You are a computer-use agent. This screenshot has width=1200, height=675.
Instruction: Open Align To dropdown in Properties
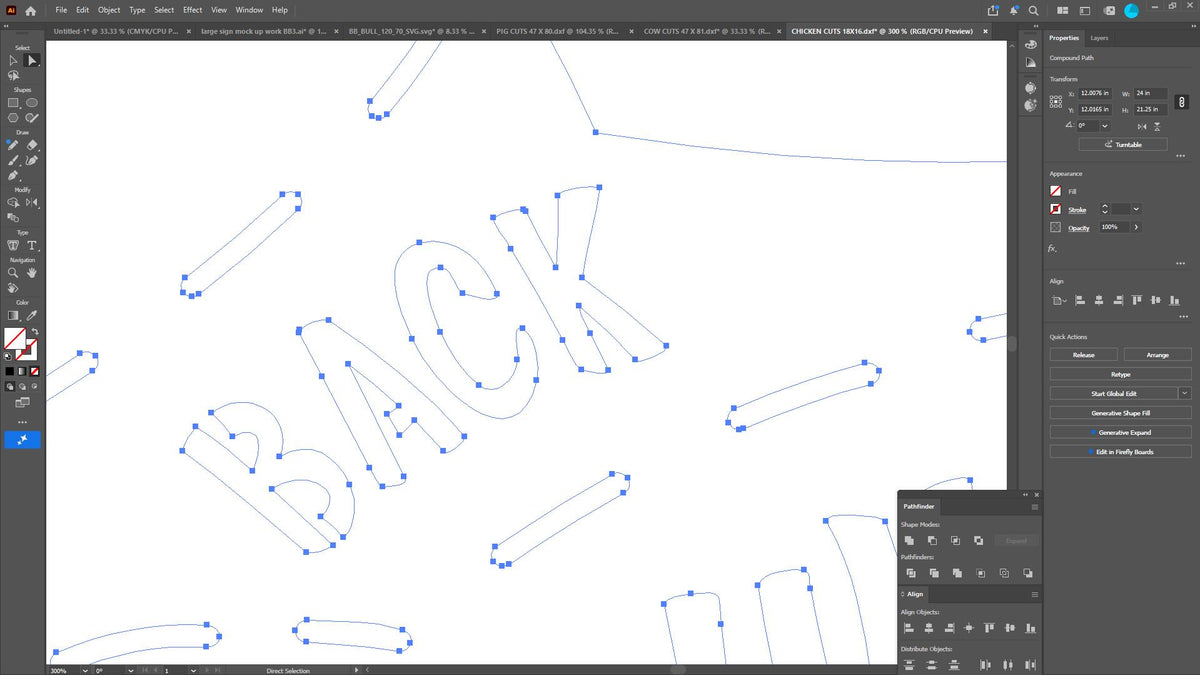click(x=1059, y=300)
